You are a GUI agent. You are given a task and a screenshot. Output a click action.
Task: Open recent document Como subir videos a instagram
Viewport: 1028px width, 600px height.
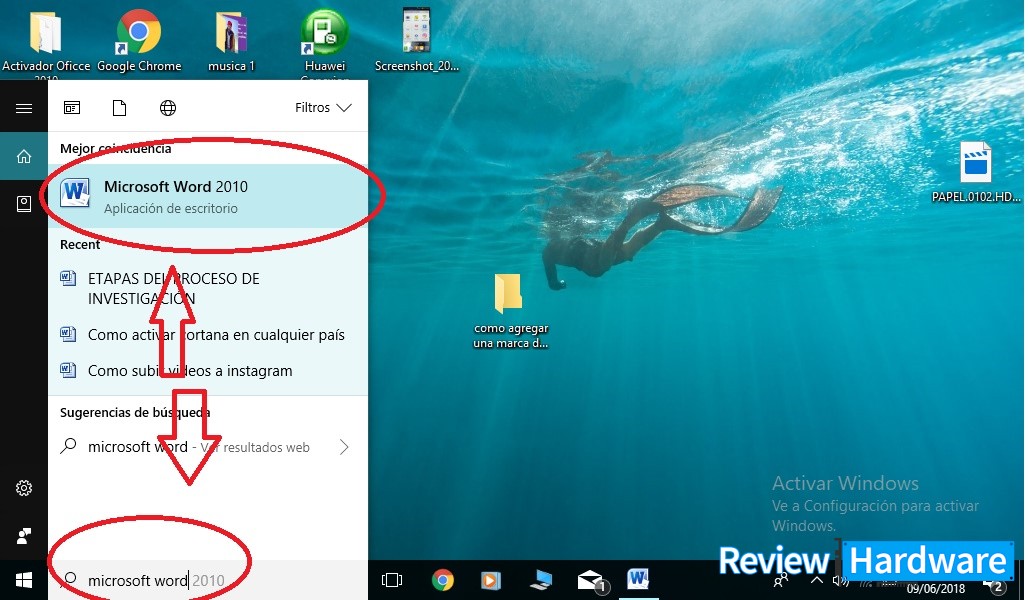pos(208,370)
